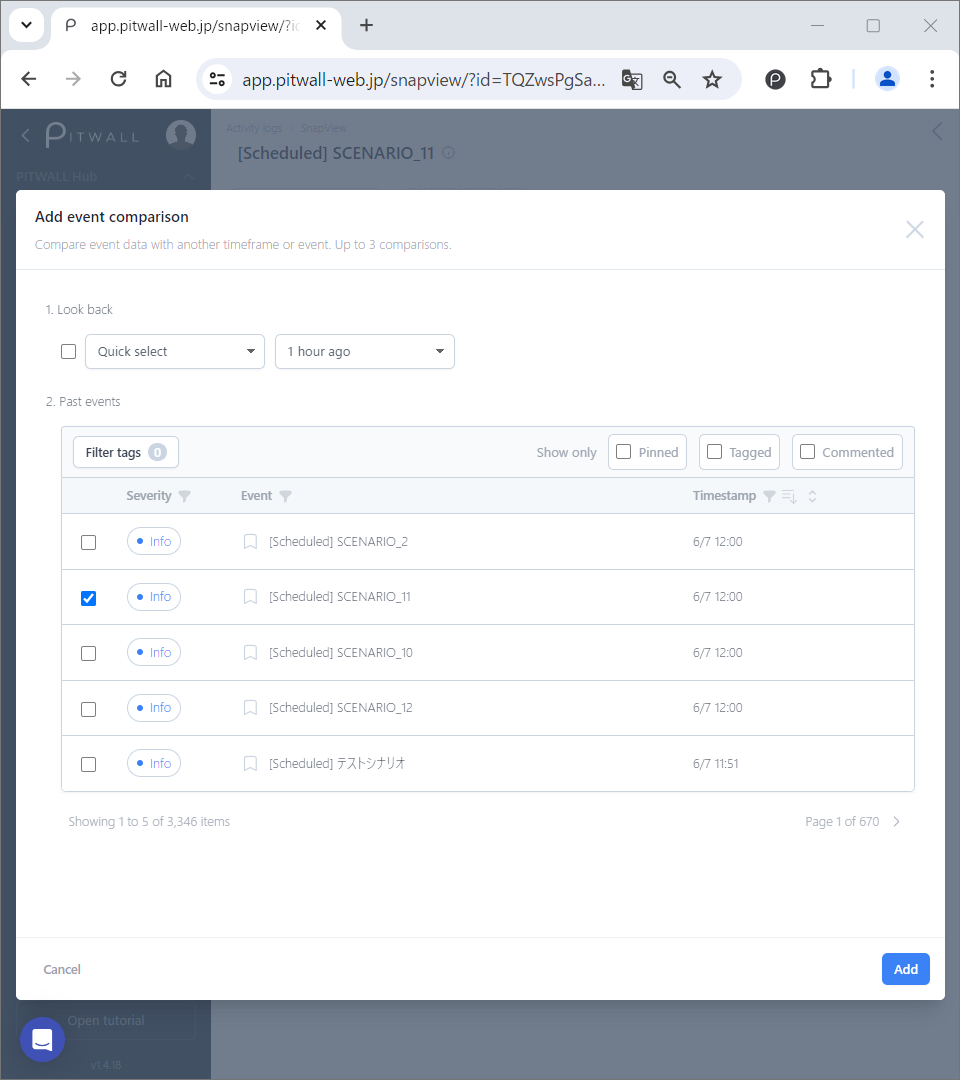This screenshot has width=960, height=1080.
Task: Click the Event column filter icon
Action: pos(285,496)
